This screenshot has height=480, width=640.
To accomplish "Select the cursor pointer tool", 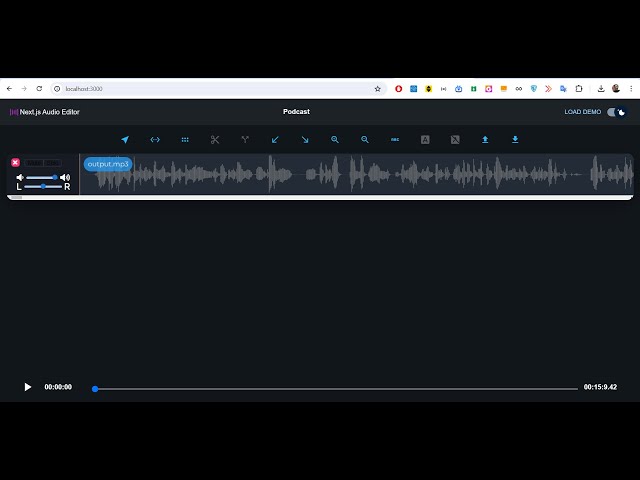I will point(125,140).
